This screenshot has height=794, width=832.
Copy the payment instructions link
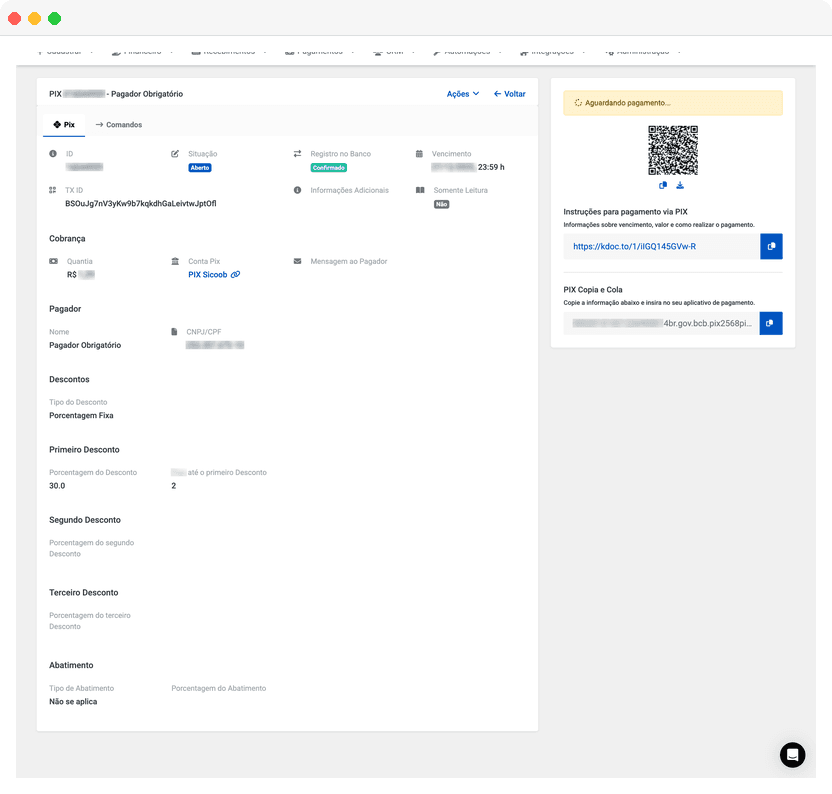[770, 246]
